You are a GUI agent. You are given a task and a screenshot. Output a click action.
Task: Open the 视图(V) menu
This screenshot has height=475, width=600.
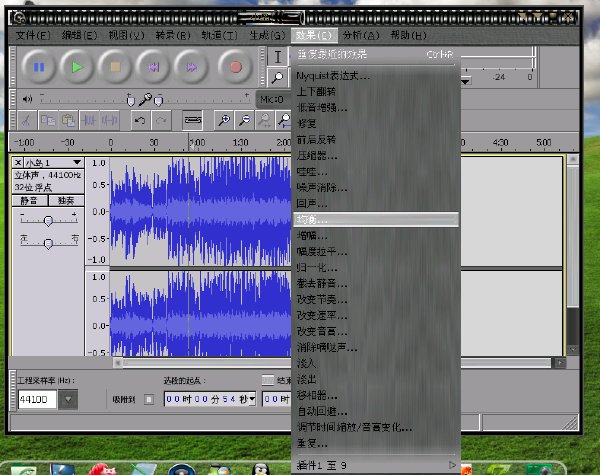(x=126, y=36)
